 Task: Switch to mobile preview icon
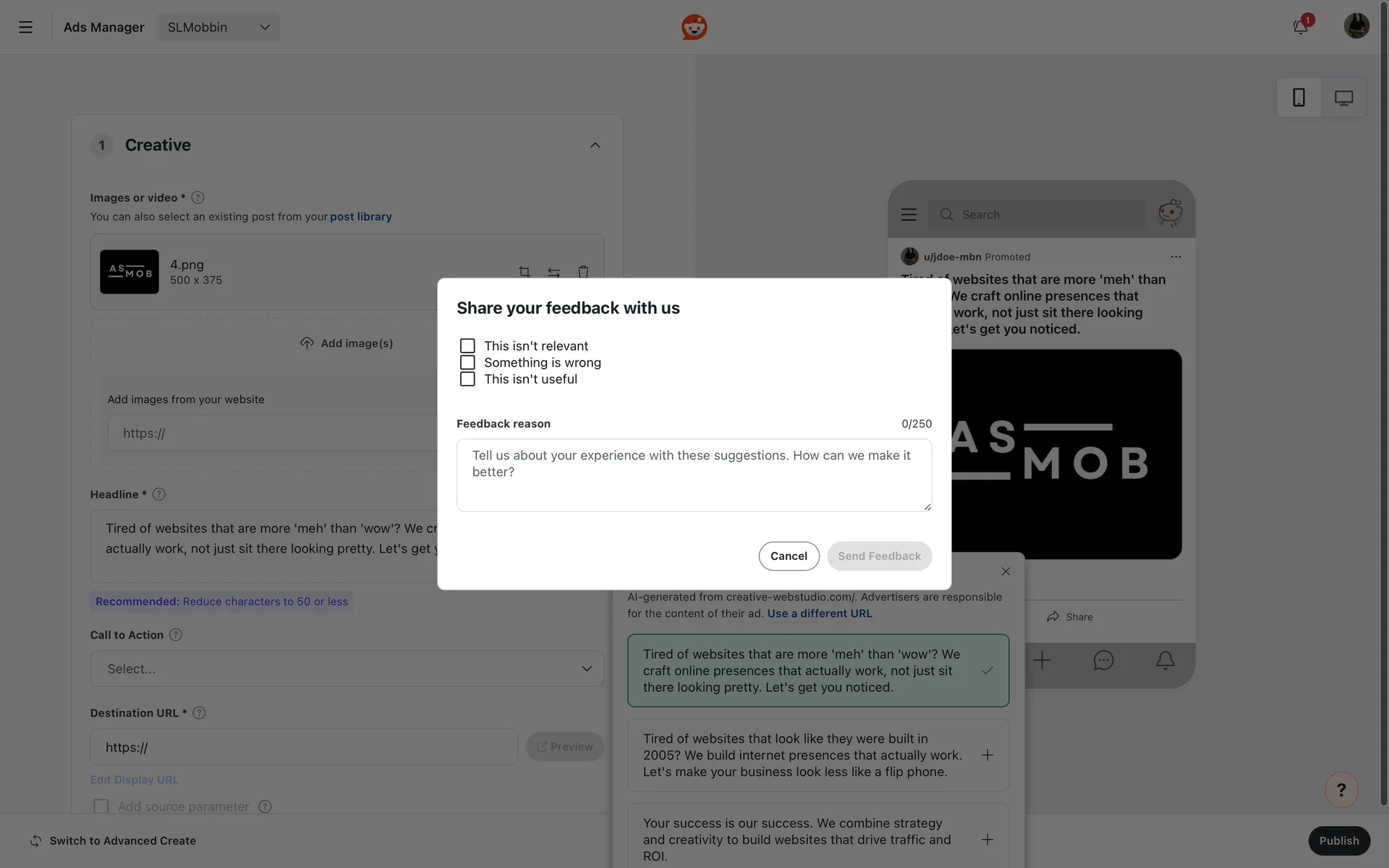click(x=1299, y=98)
